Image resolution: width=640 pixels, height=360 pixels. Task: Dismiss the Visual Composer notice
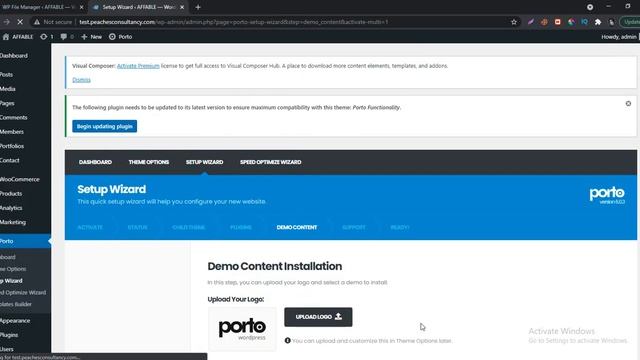pyautogui.click(x=81, y=80)
